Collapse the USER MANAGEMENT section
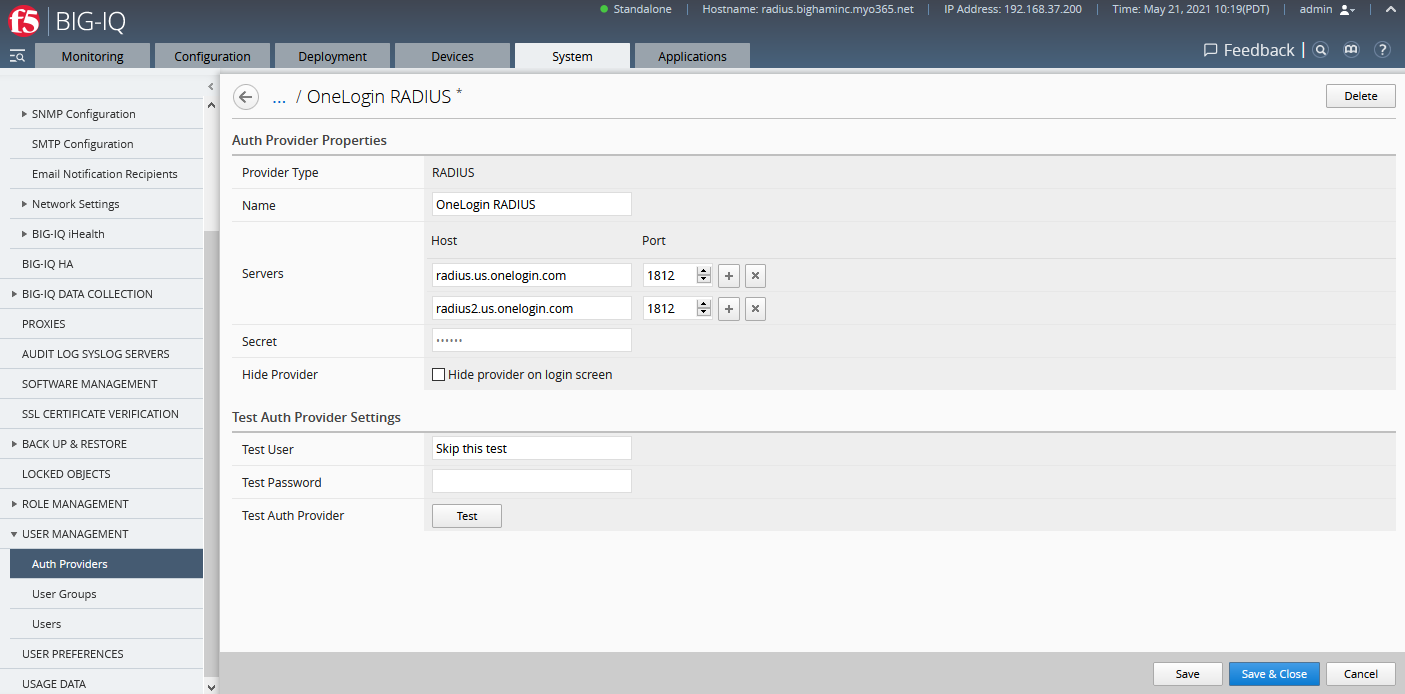The image size is (1405, 694). [x=13, y=534]
